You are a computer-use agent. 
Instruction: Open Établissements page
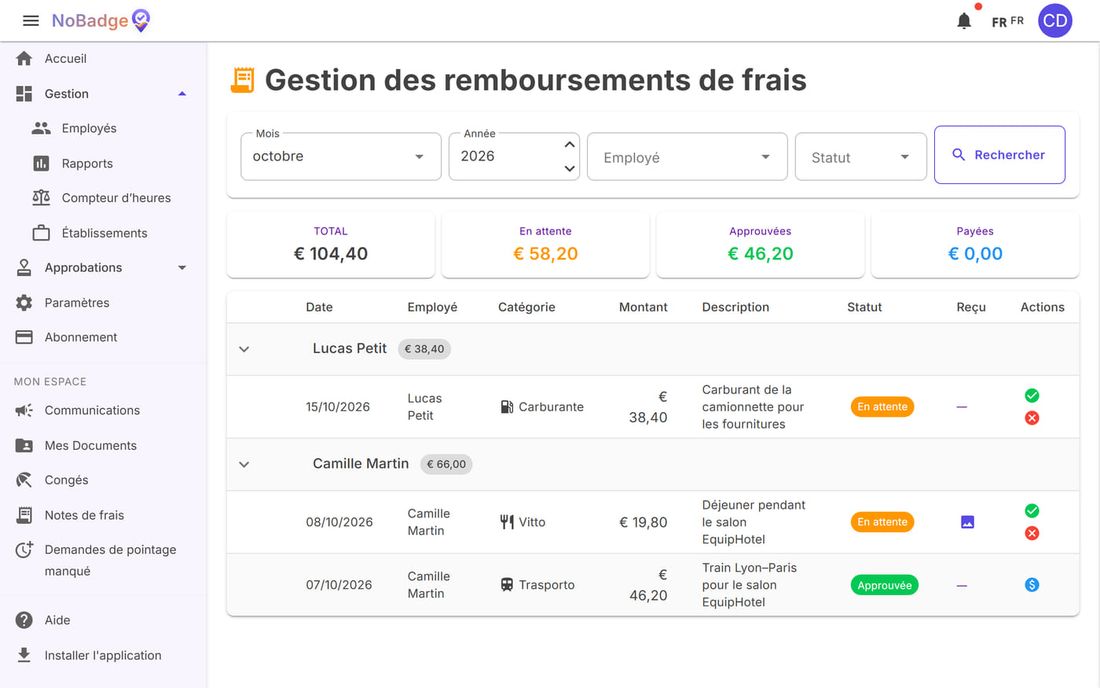(x=103, y=233)
